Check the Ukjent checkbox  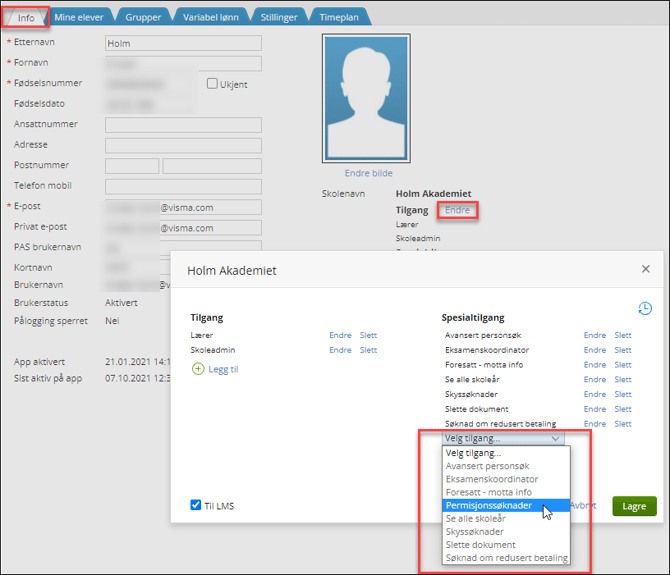point(212,84)
